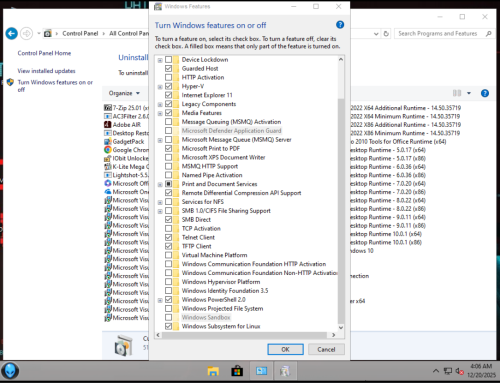Uncheck the Telnet Client checkbox
This screenshot has height=383, width=500.
click(169, 237)
